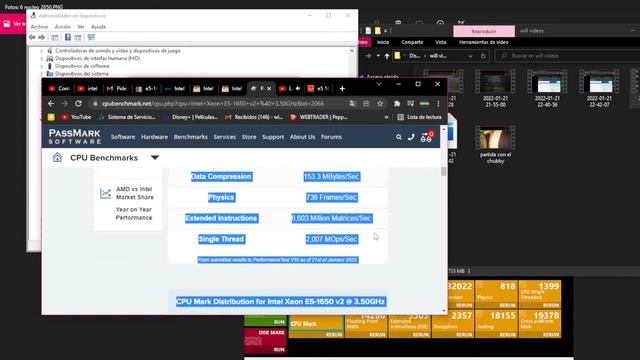
Task: Click Chrome scrollbar down arrow
Action: [x=444, y=311]
